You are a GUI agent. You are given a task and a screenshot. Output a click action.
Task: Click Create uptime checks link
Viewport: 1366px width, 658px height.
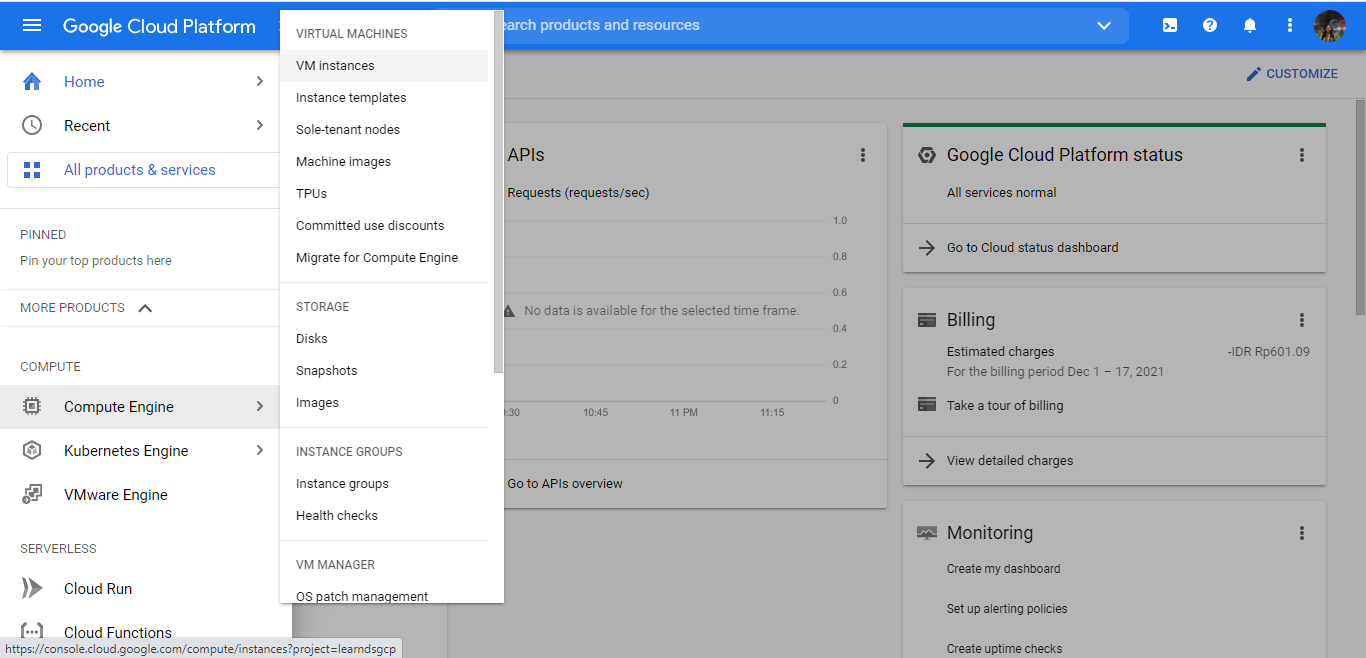1004,649
